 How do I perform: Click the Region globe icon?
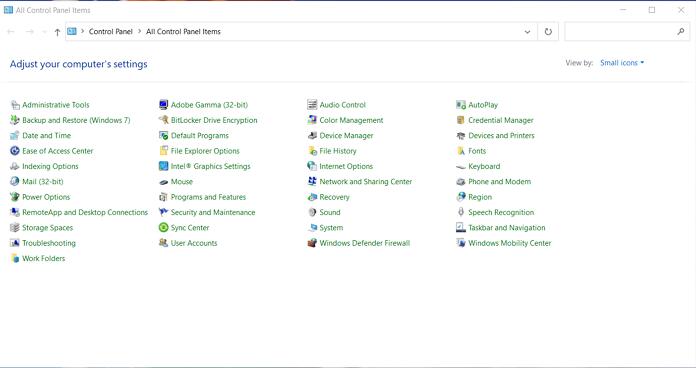point(461,197)
